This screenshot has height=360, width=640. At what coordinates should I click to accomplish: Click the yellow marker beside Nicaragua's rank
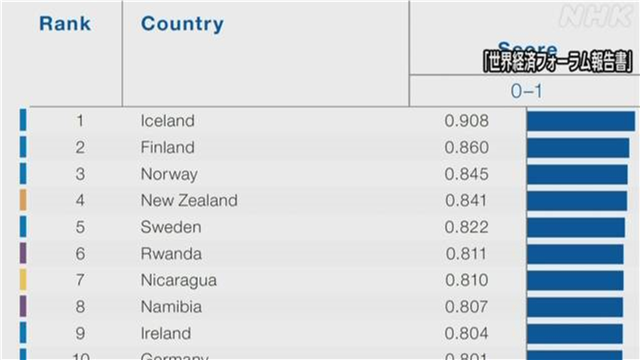coord(23,280)
